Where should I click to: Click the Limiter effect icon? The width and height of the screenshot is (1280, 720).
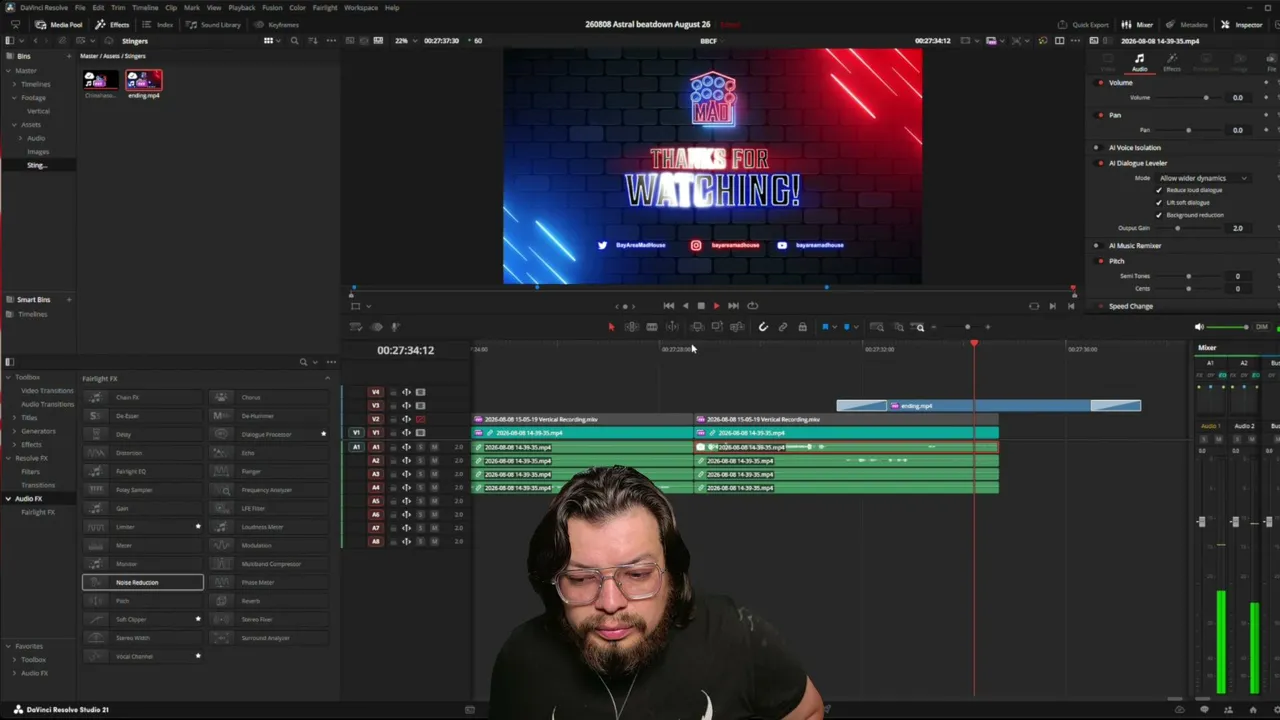coord(95,527)
